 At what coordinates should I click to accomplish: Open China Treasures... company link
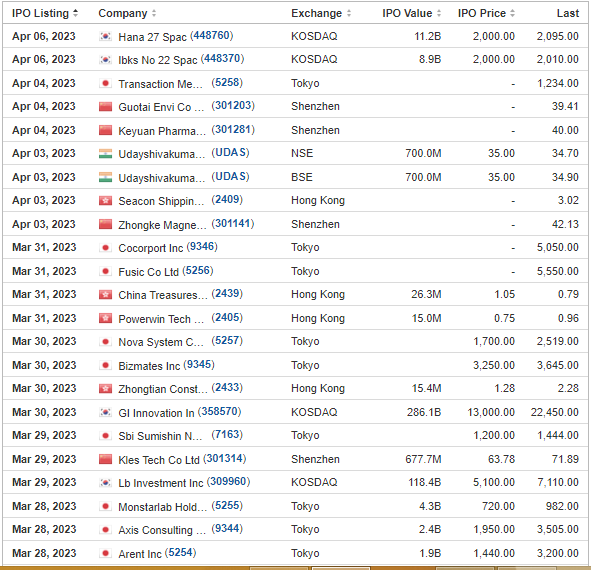[163, 295]
